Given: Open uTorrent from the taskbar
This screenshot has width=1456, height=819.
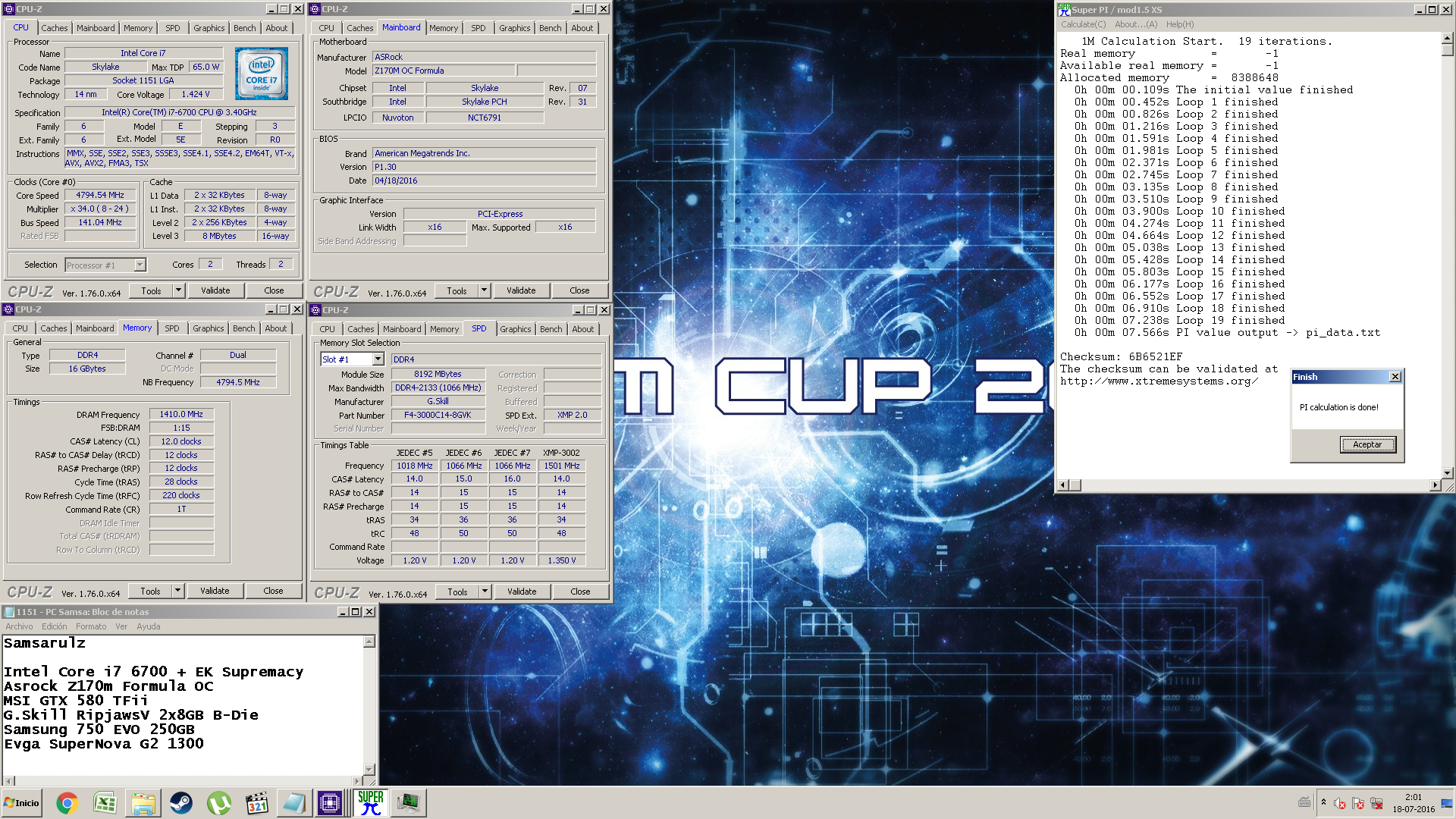Looking at the screenshot, I should pyautogui.click(x=218, y=803).
